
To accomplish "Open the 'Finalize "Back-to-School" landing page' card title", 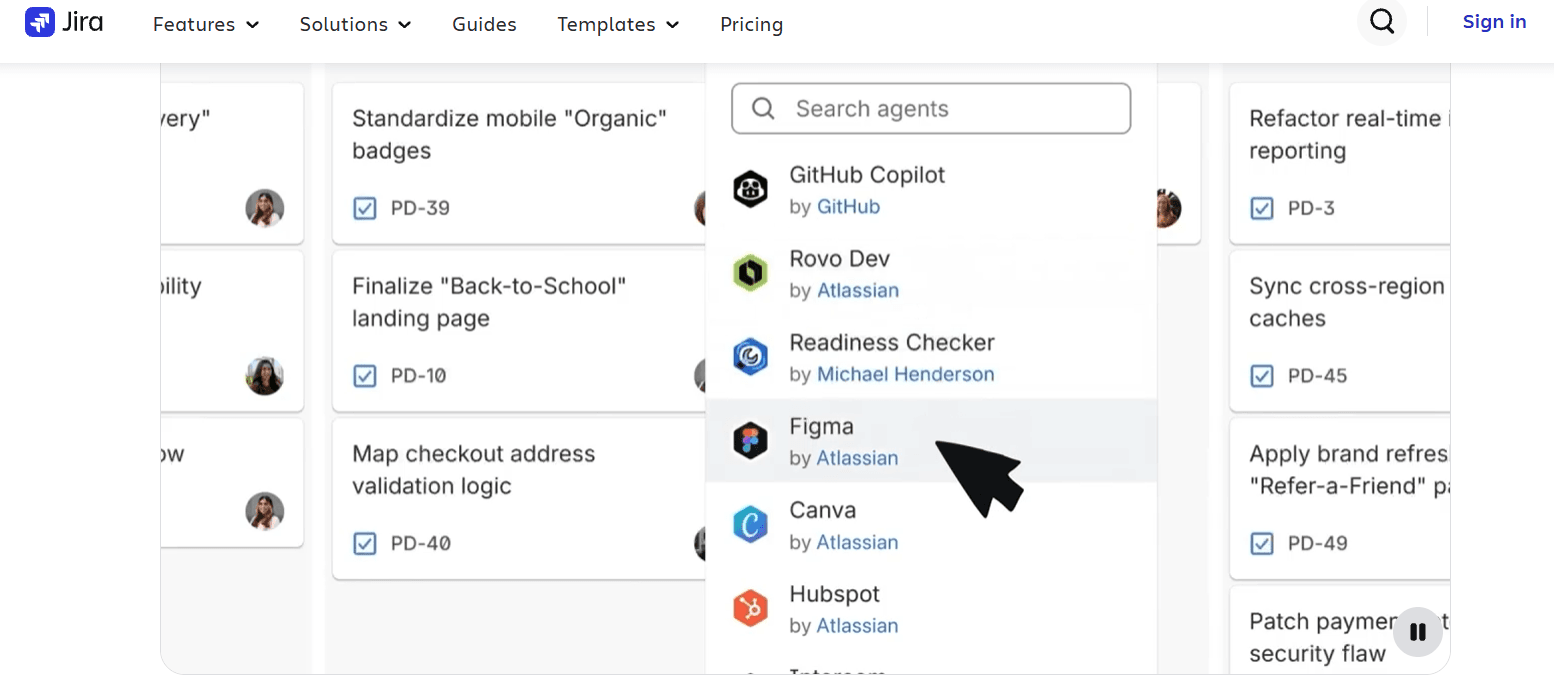I will pyautogui.click(x=489, y=303).
